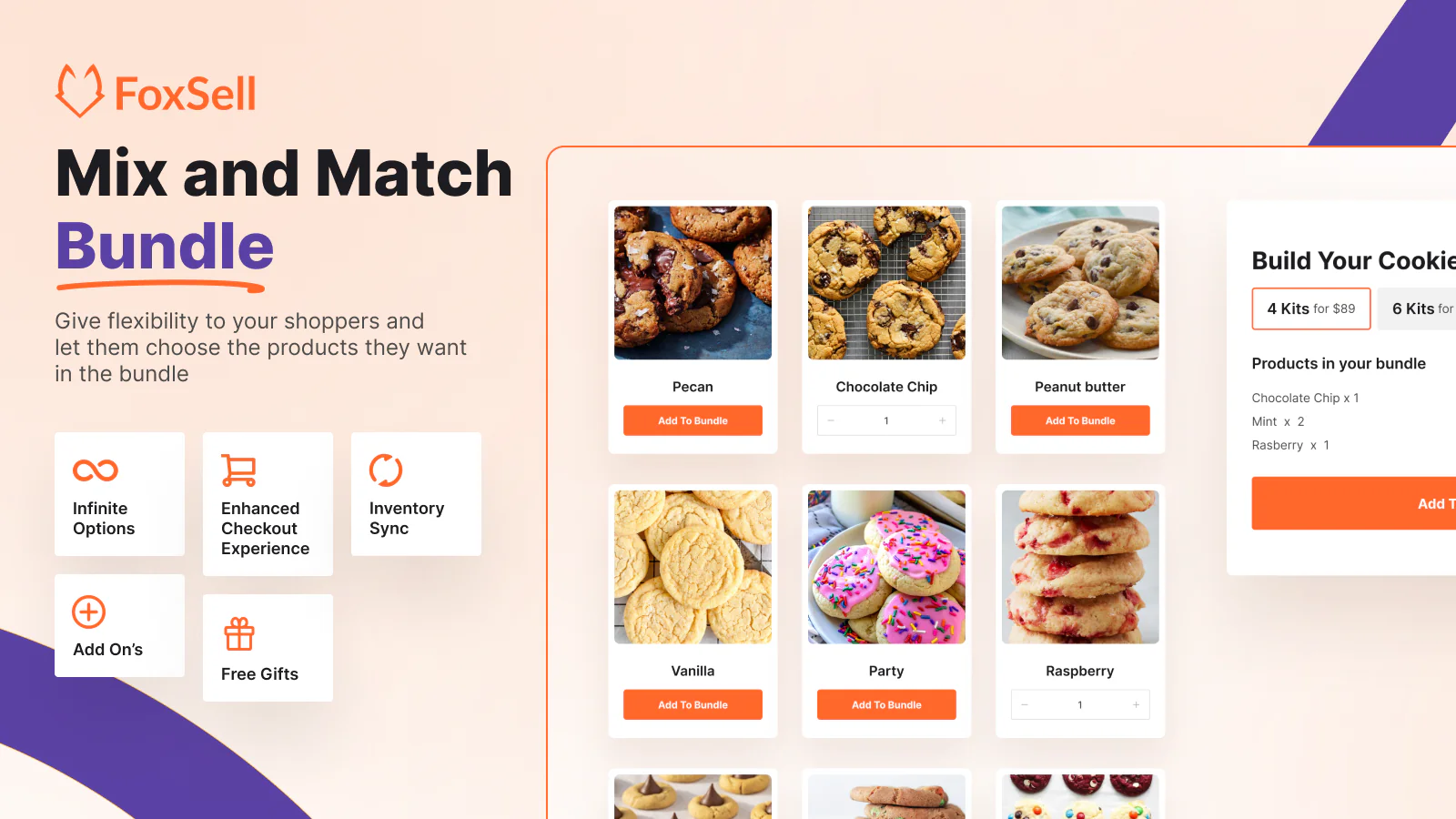Open the Party sprinkle cookie image
Image resolution: width=1456 pixels, height=819 pixels.
pyautogui.click(x=886, y=567)
